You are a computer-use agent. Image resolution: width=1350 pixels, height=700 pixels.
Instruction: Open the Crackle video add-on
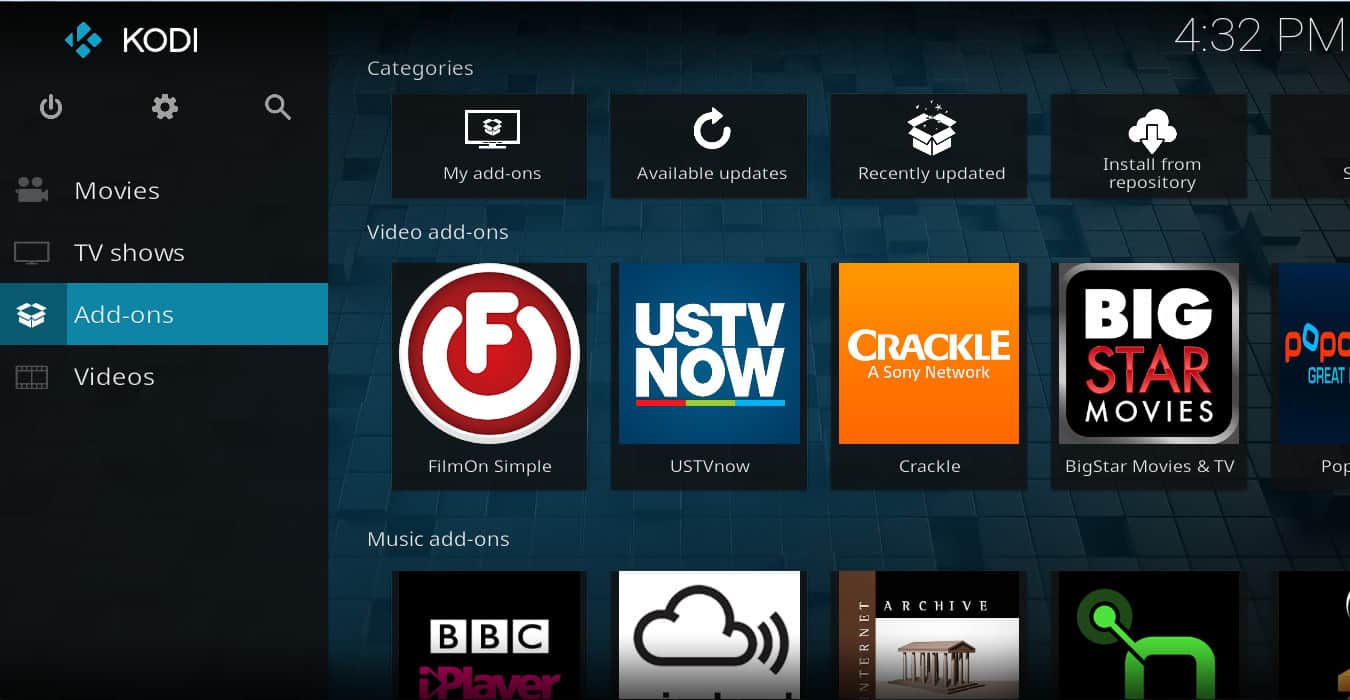(x=930, y=376)
